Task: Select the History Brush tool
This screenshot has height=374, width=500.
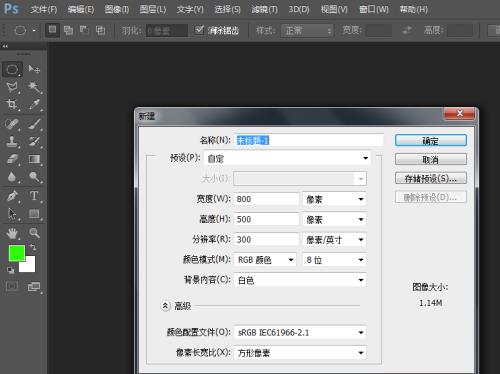Action: coord(34,141)
